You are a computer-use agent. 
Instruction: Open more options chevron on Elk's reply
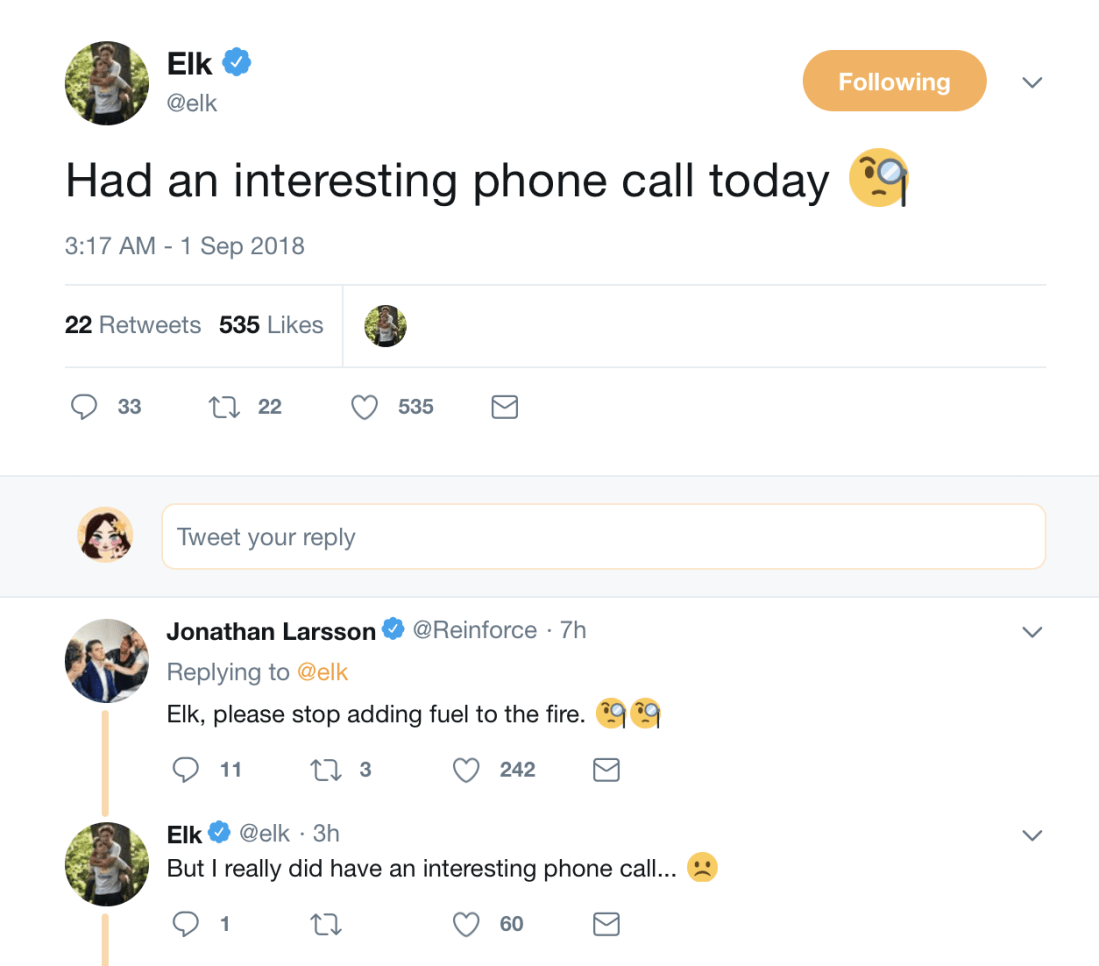click(x=1032, y=835)
